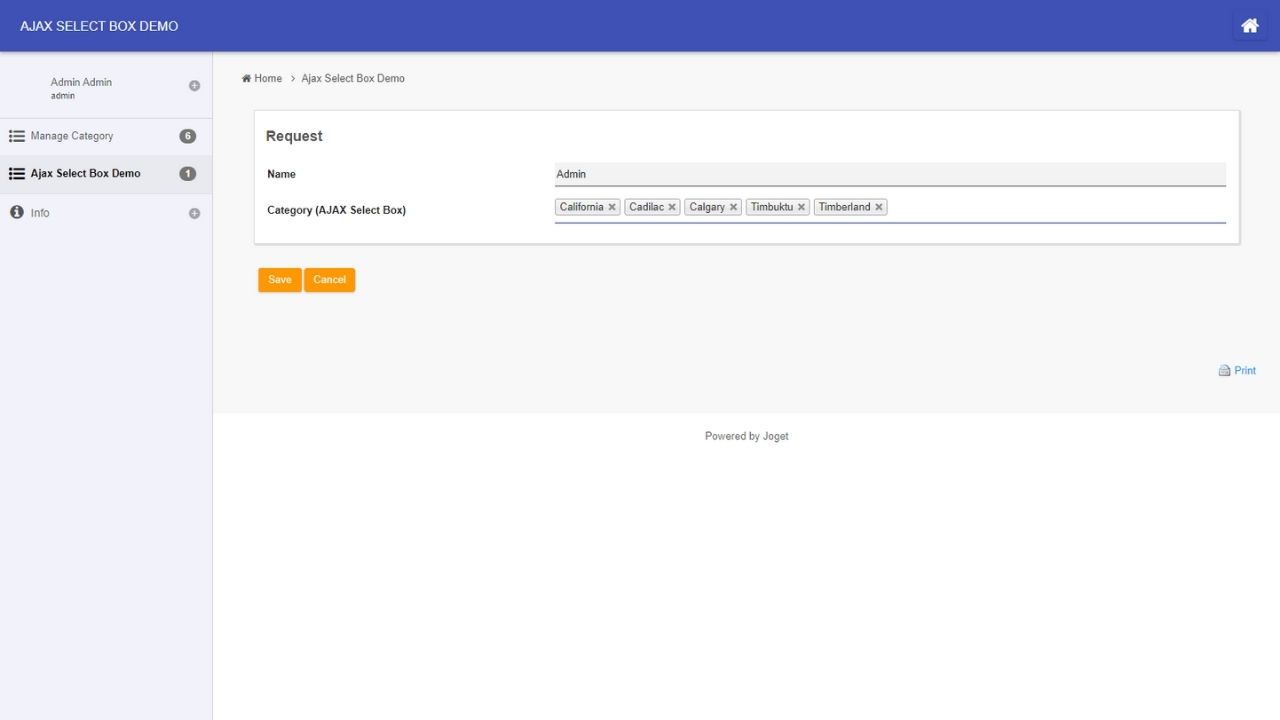Viewport: 1280px width, 720px height.
Task: Remove the Calgary tag
Action: [733, 207]
